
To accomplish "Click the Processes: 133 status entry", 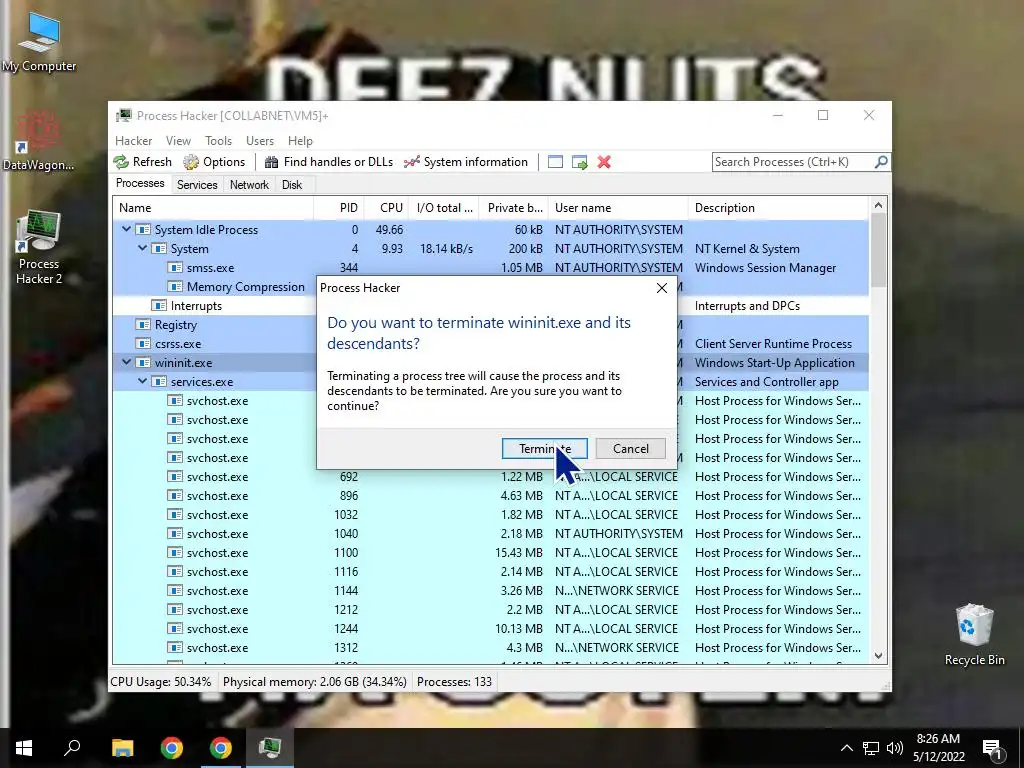I will click(455, 682).
